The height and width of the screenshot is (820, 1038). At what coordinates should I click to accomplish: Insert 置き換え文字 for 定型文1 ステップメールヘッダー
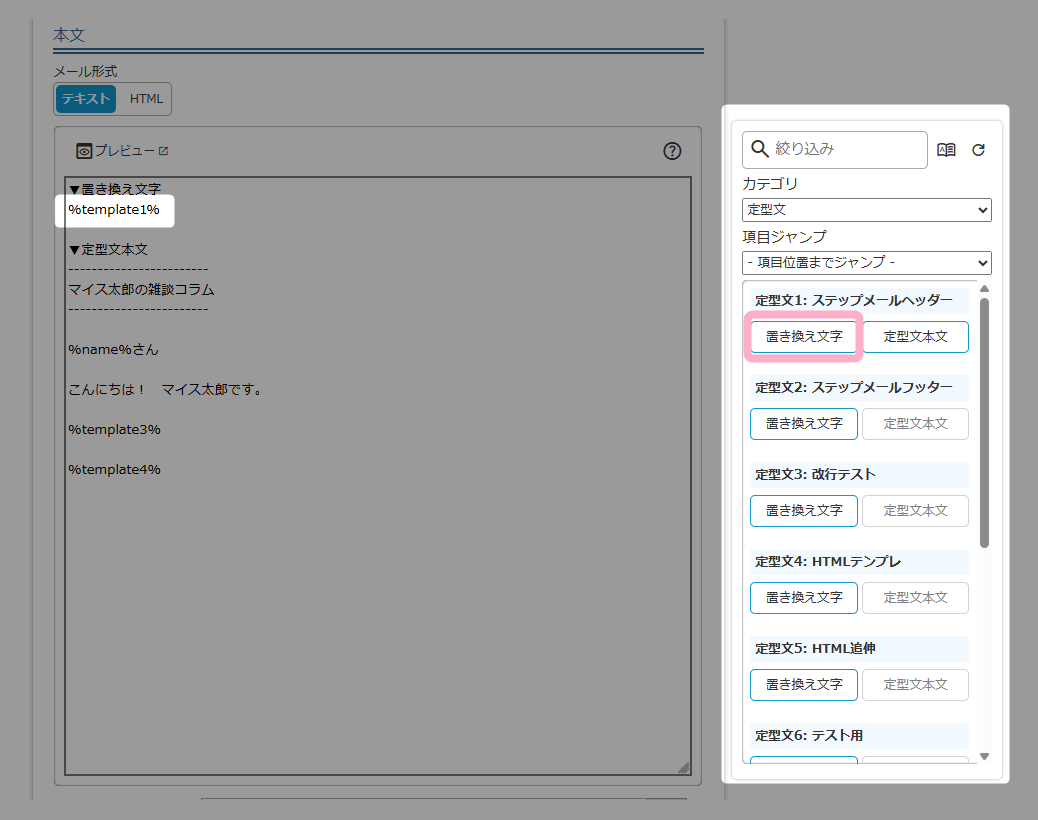804,337
